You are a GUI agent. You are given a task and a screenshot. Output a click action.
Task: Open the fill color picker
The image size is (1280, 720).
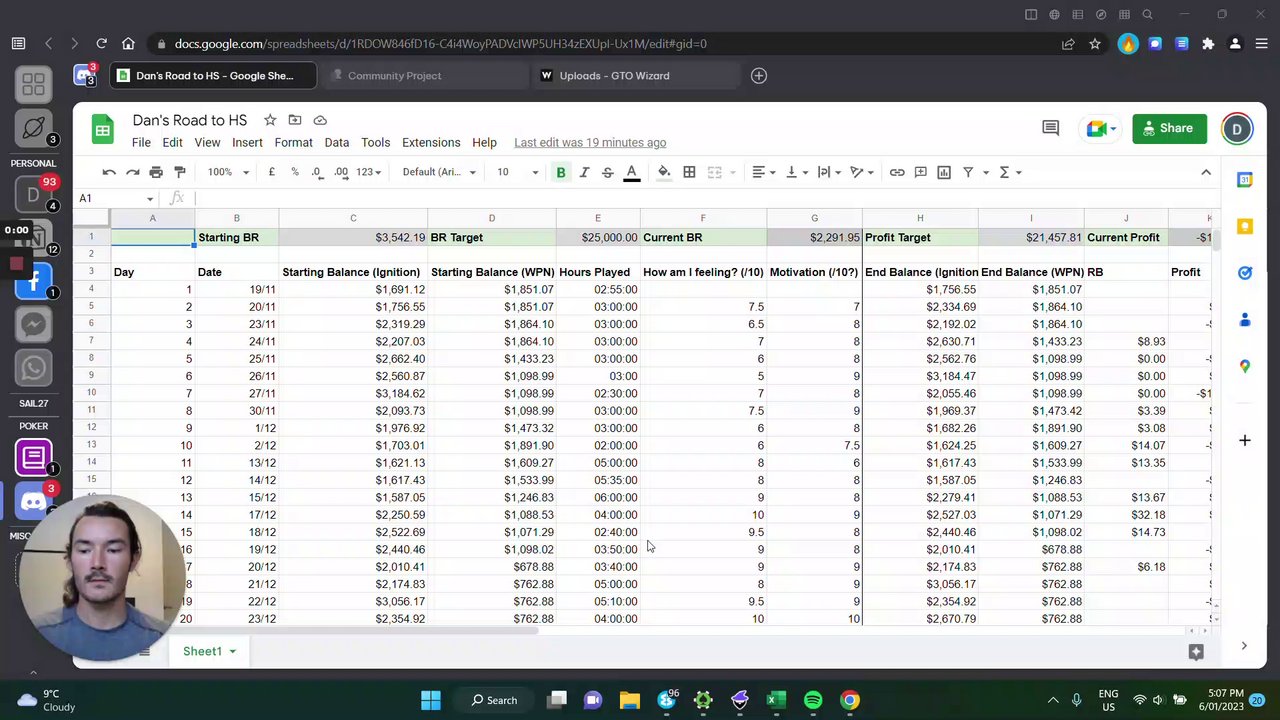[x=664, y=172]
